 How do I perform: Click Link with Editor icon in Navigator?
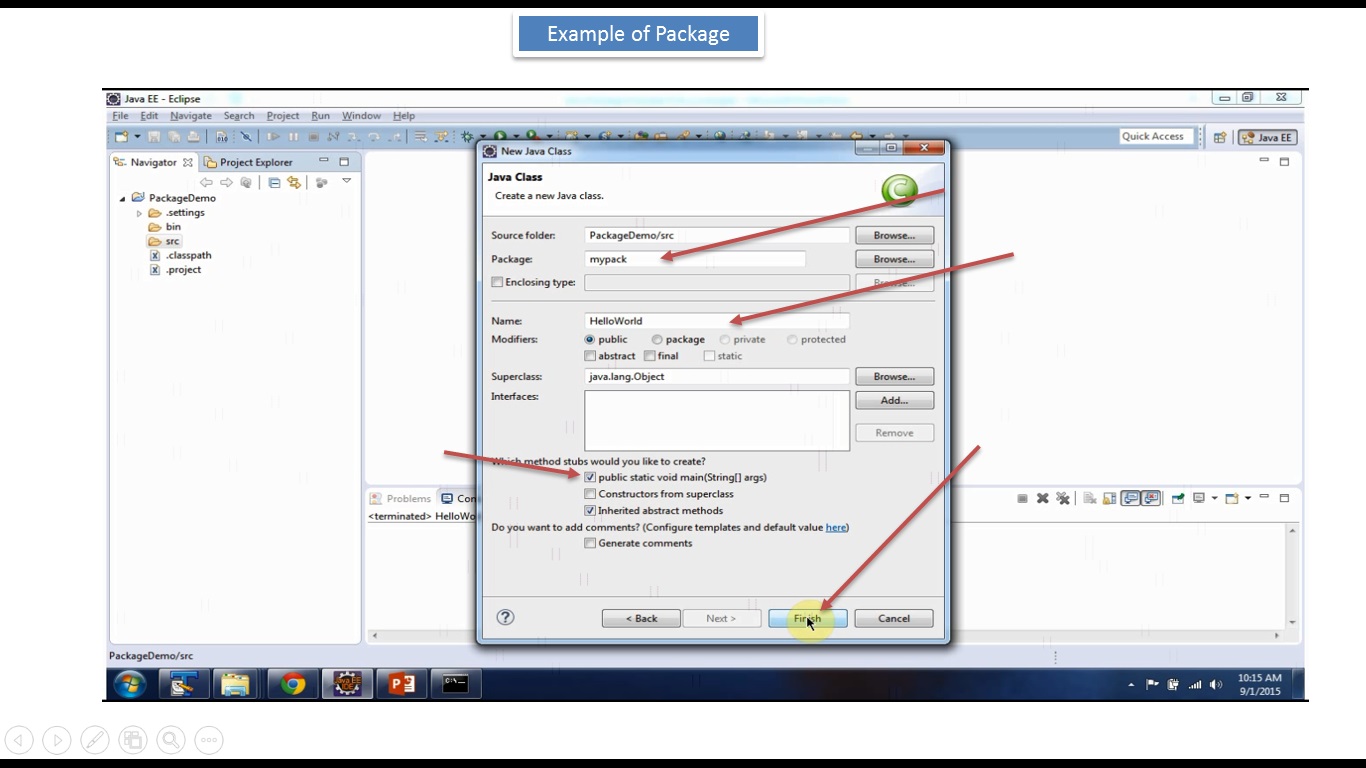click(294, 182)
